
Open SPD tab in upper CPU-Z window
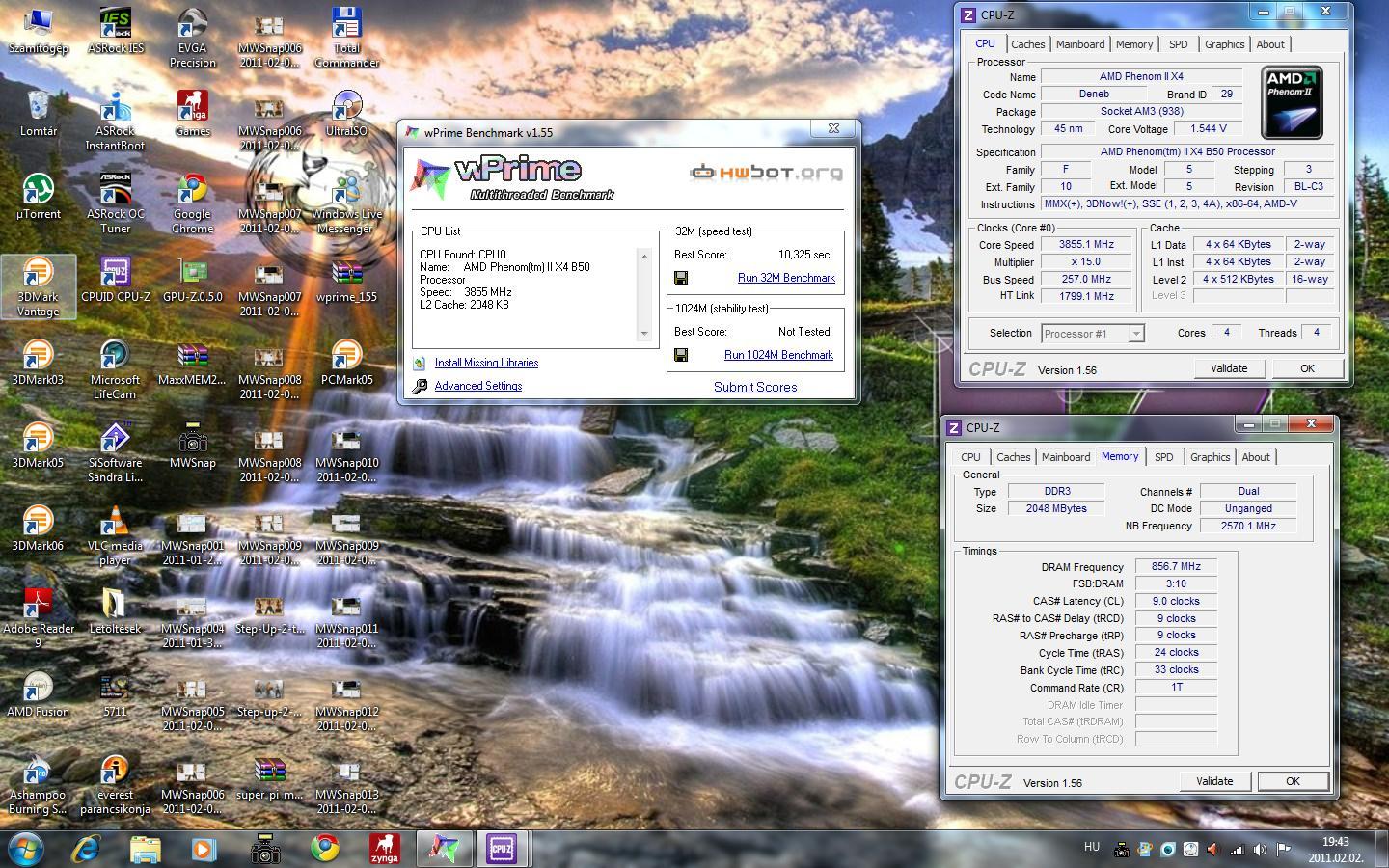(1179, 44)
